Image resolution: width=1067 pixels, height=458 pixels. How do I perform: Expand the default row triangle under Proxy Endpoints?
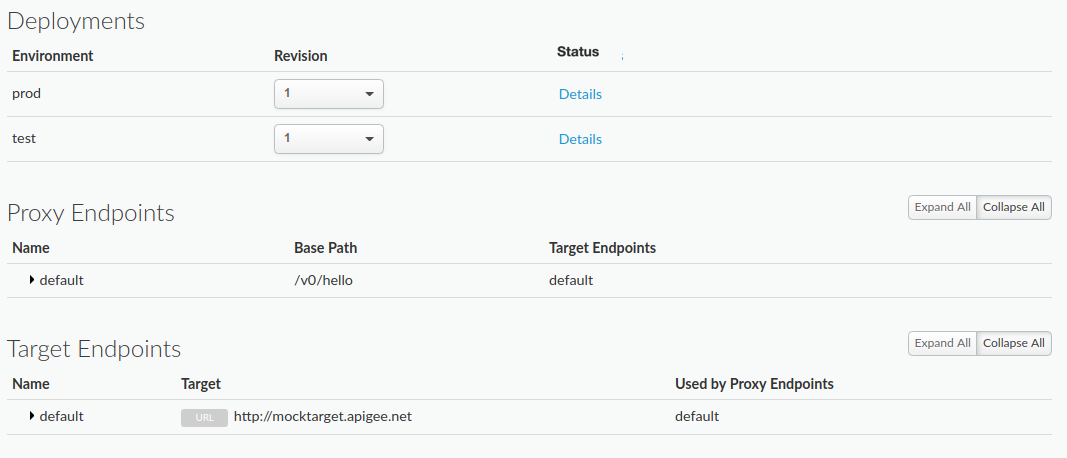(32, 280)
